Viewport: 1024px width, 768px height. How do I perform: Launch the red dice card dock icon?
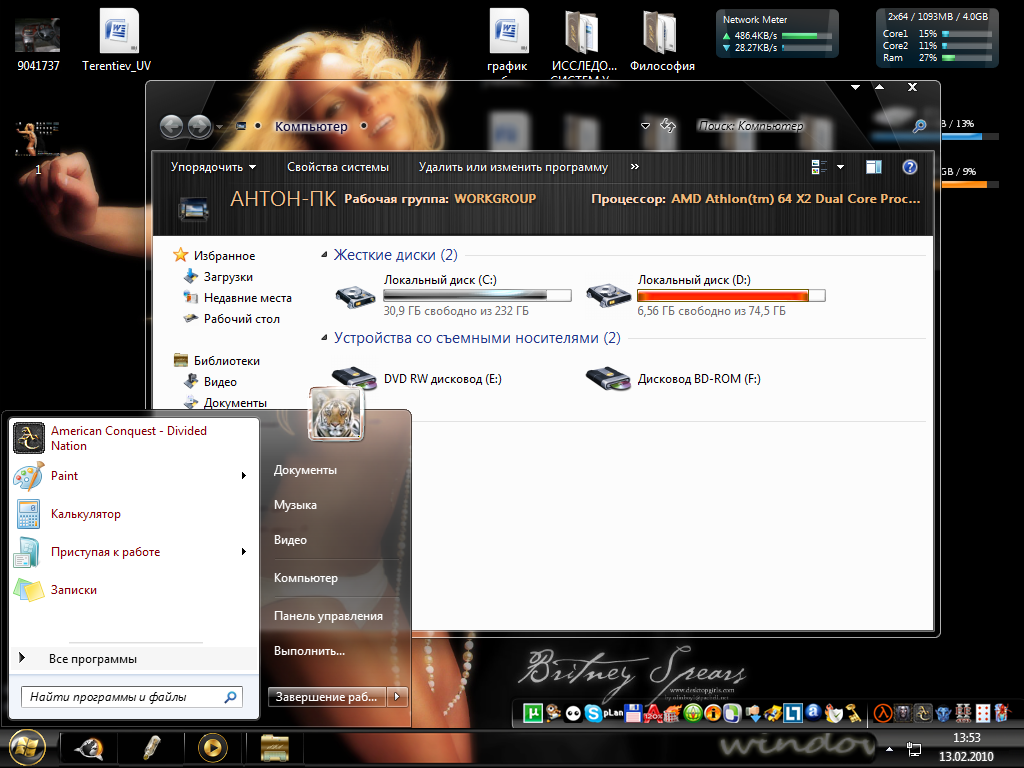point(983,713)
